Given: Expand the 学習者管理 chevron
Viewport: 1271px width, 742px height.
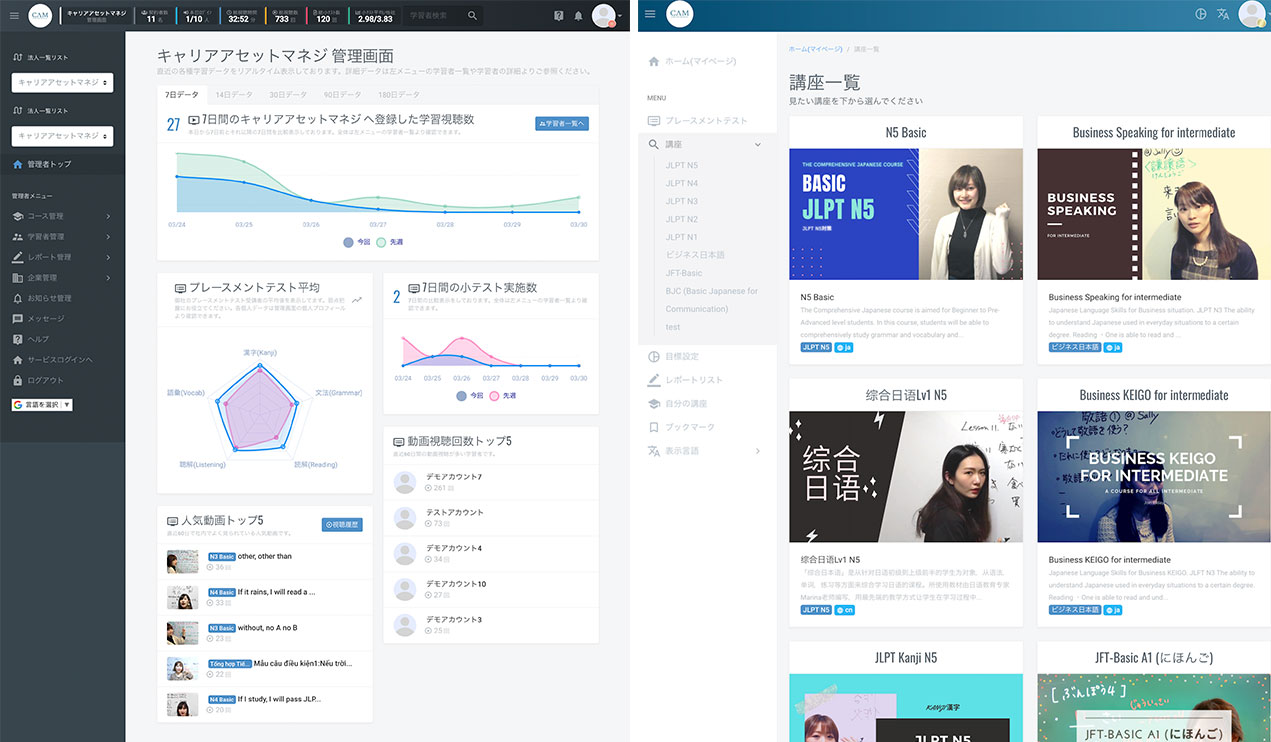Looking at the screenshot, I should pos(108,237).
